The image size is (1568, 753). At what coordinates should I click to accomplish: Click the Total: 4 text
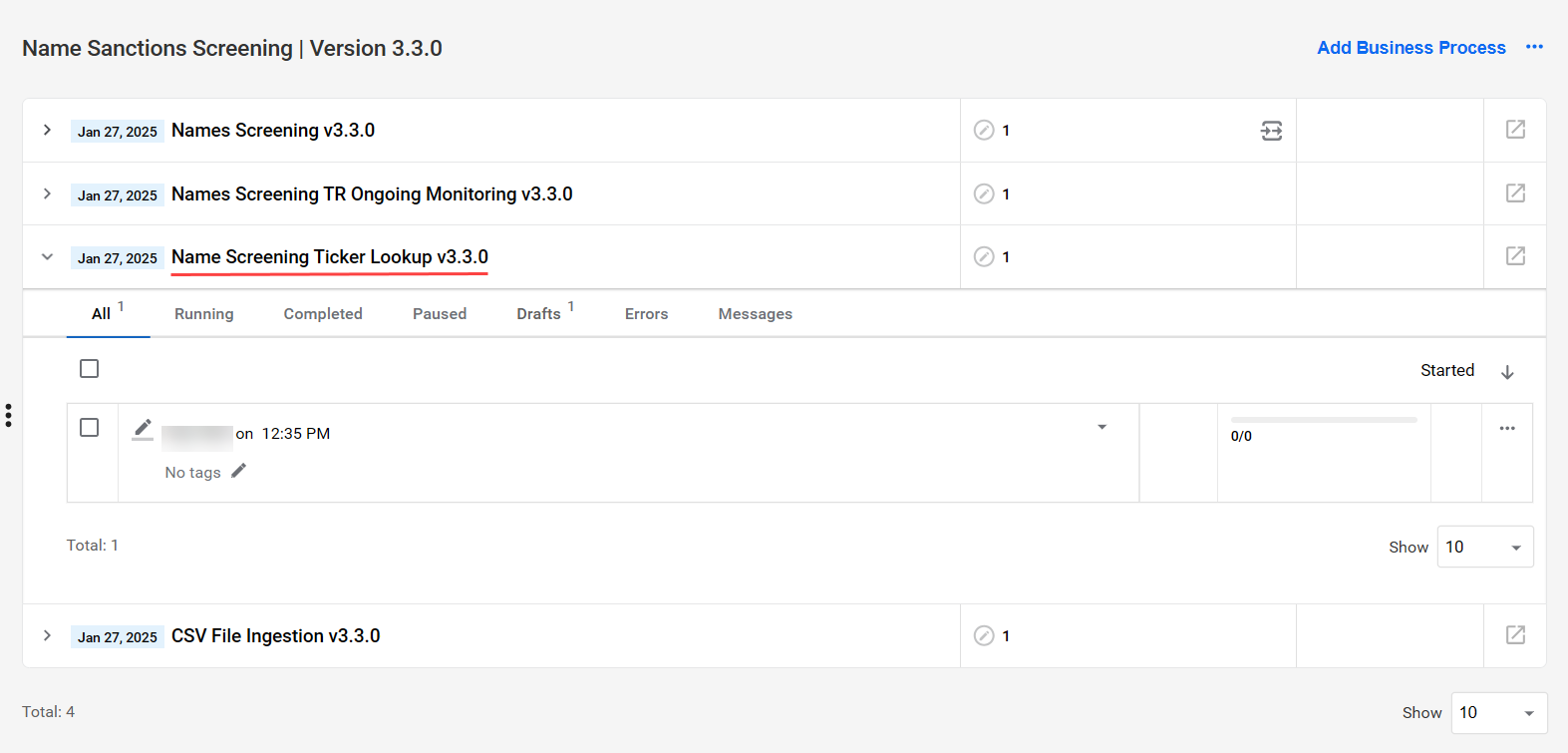pos(48,711)
